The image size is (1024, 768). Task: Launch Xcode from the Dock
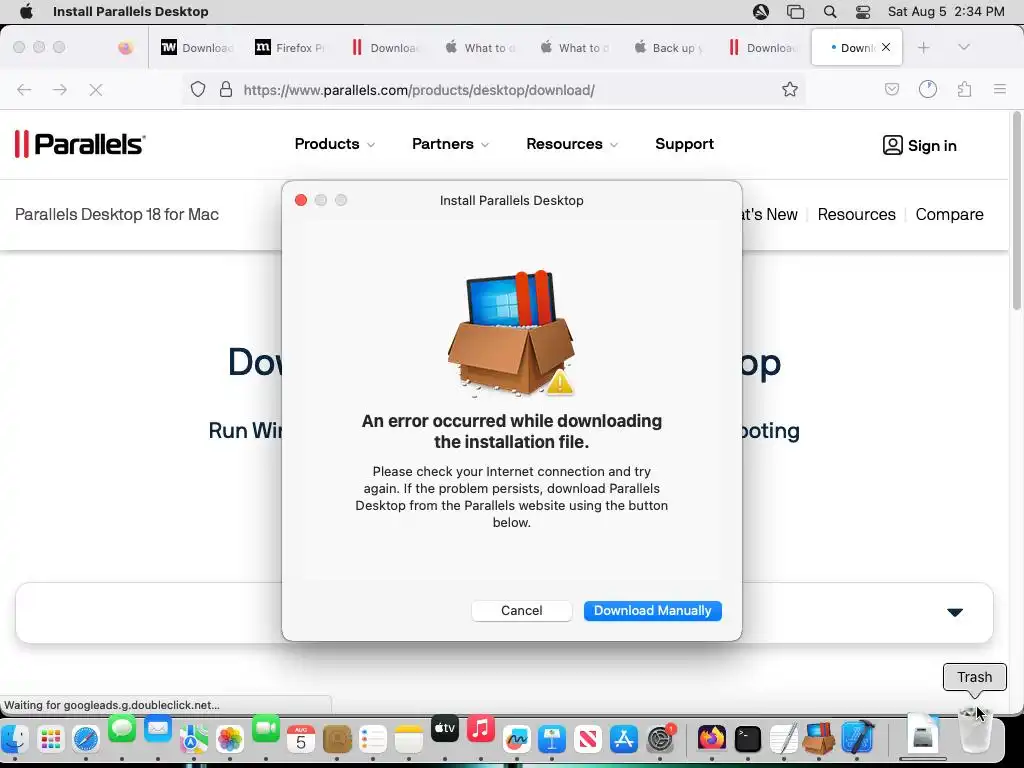click(x=857, y=738)
